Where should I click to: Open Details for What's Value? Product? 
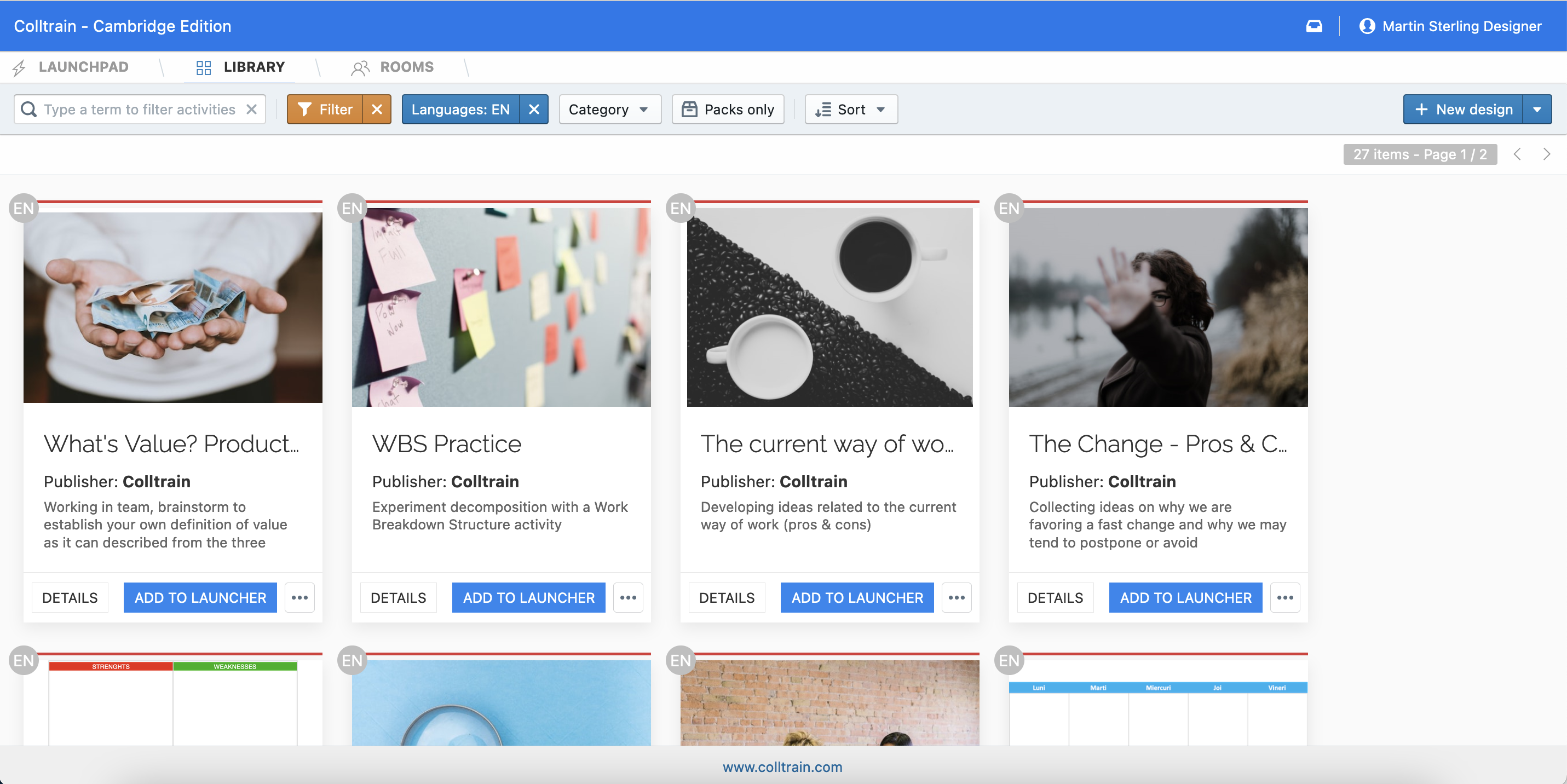tap(70, 597)
